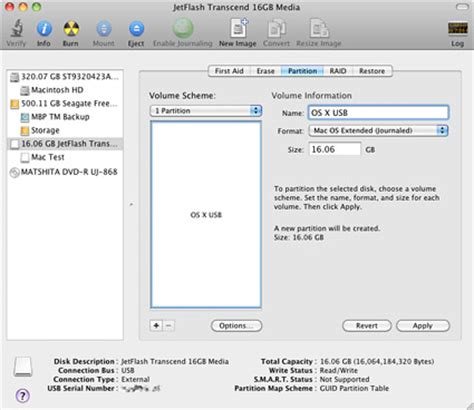Switch to the First Aid tab
This screenshot has width=474, height=410.
pos(229,71)
